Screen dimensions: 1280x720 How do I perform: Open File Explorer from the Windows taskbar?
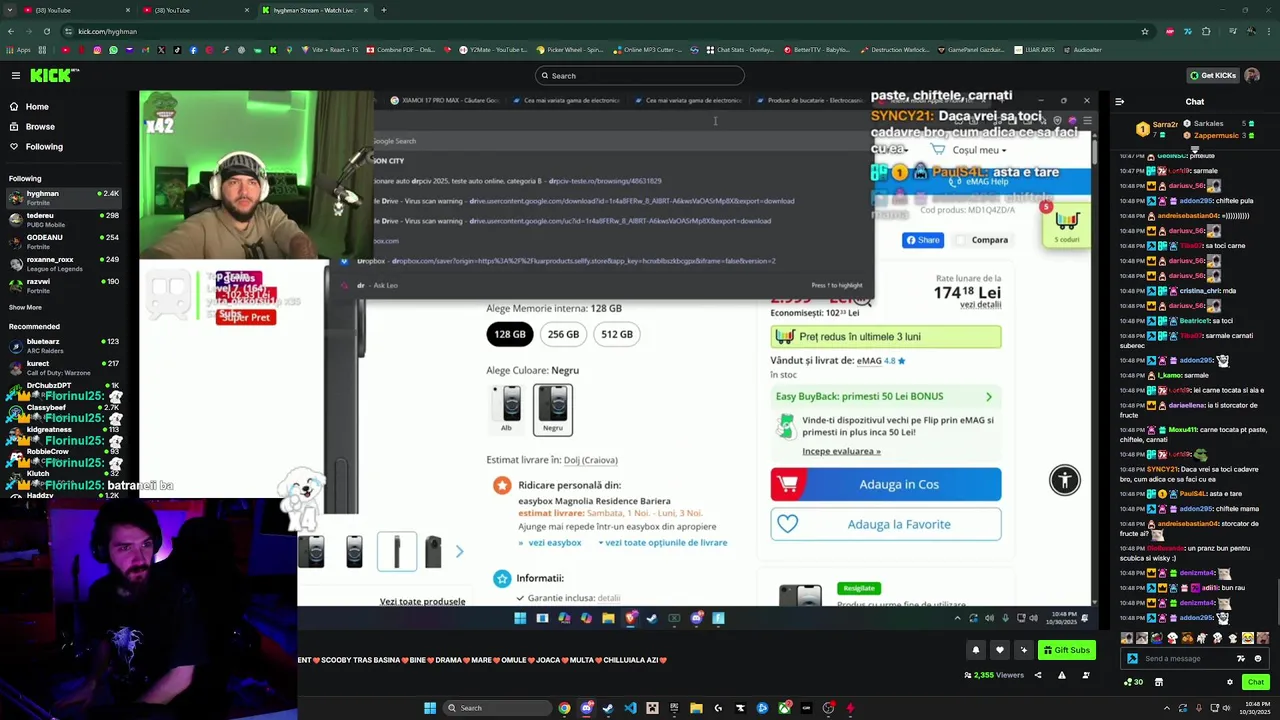pos(696,708)
